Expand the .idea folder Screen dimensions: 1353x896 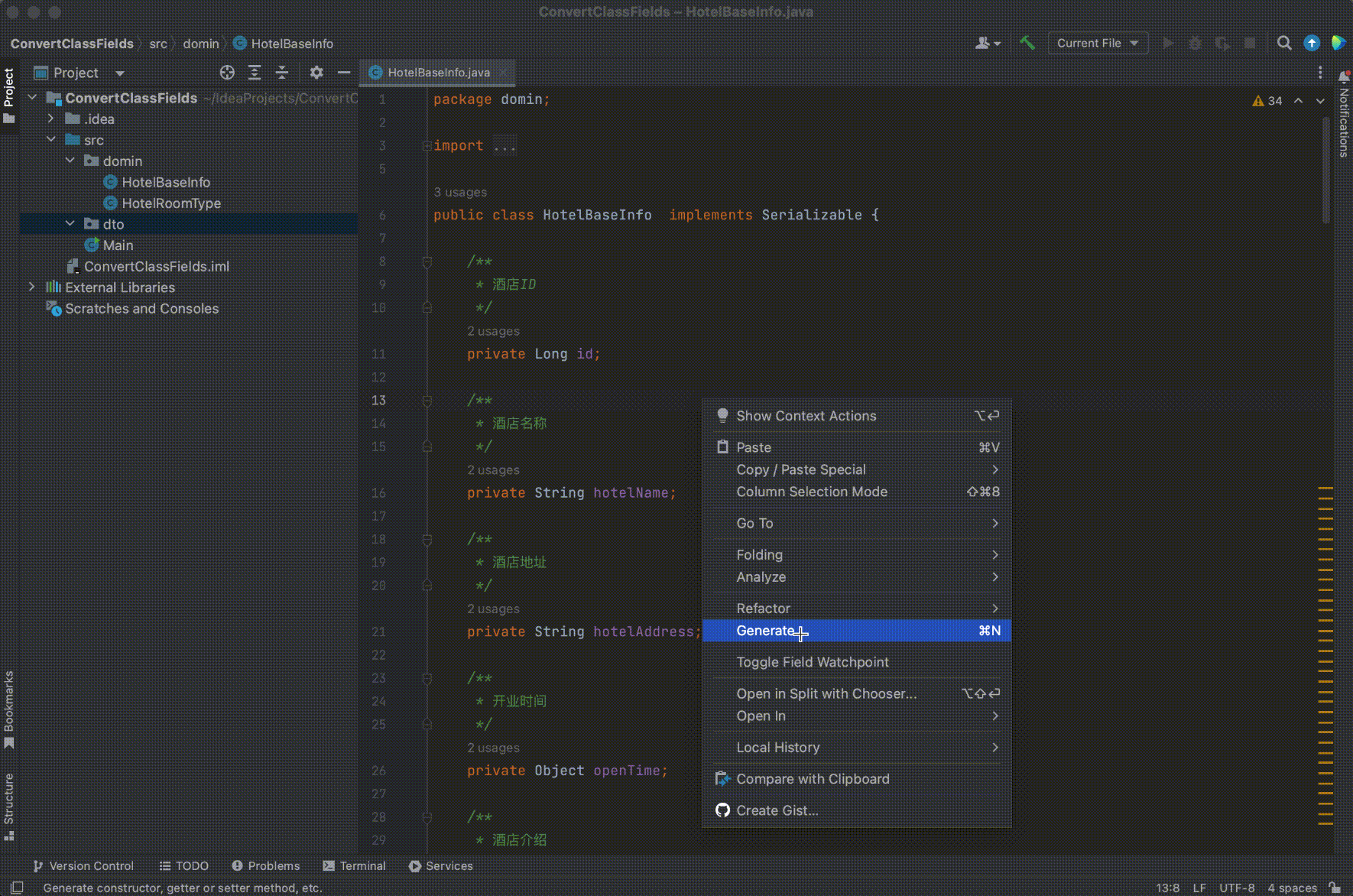50,118
